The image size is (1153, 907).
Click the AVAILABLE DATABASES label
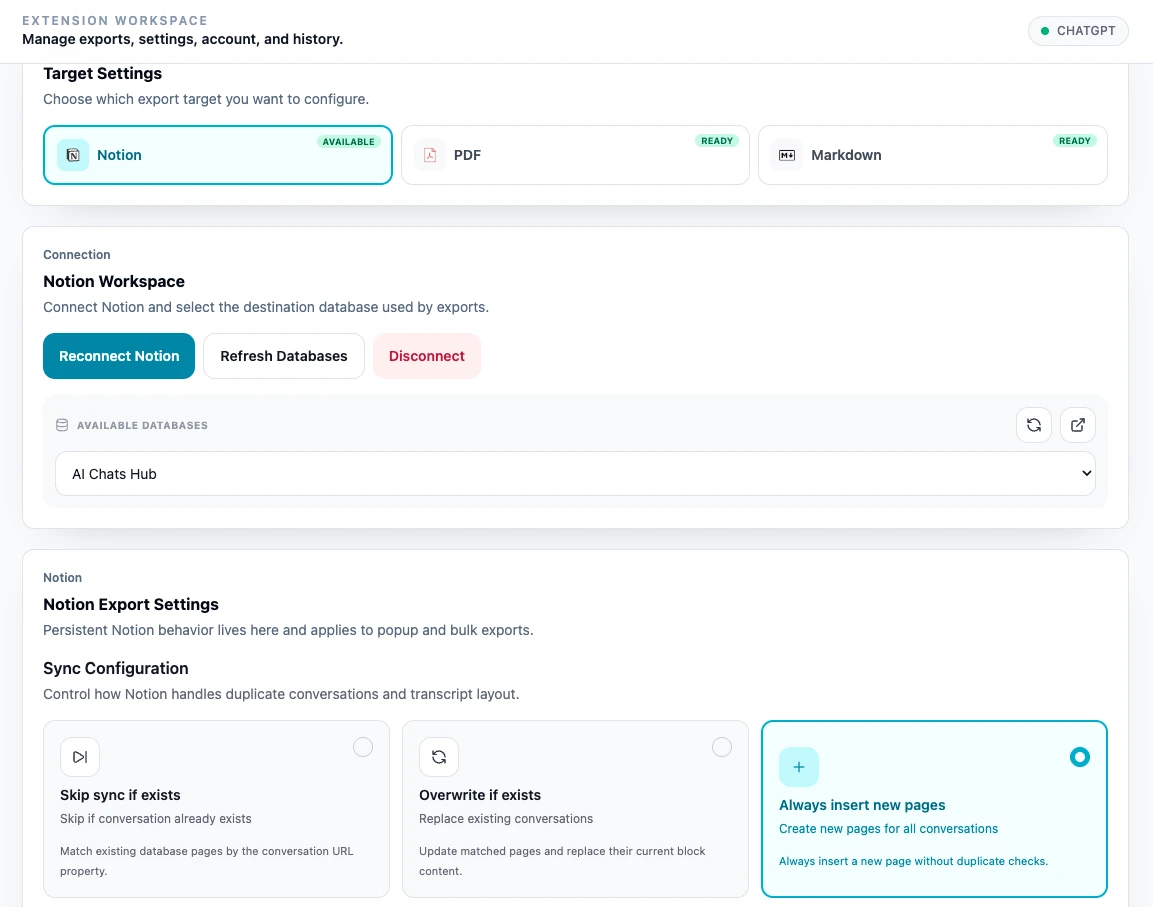pos(143,425)
